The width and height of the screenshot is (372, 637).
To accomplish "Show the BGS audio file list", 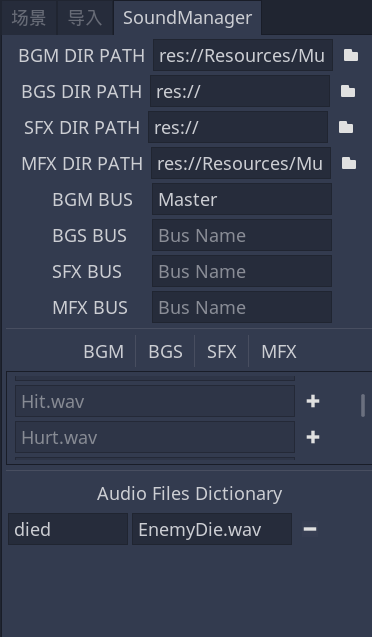I will [165, 351].
